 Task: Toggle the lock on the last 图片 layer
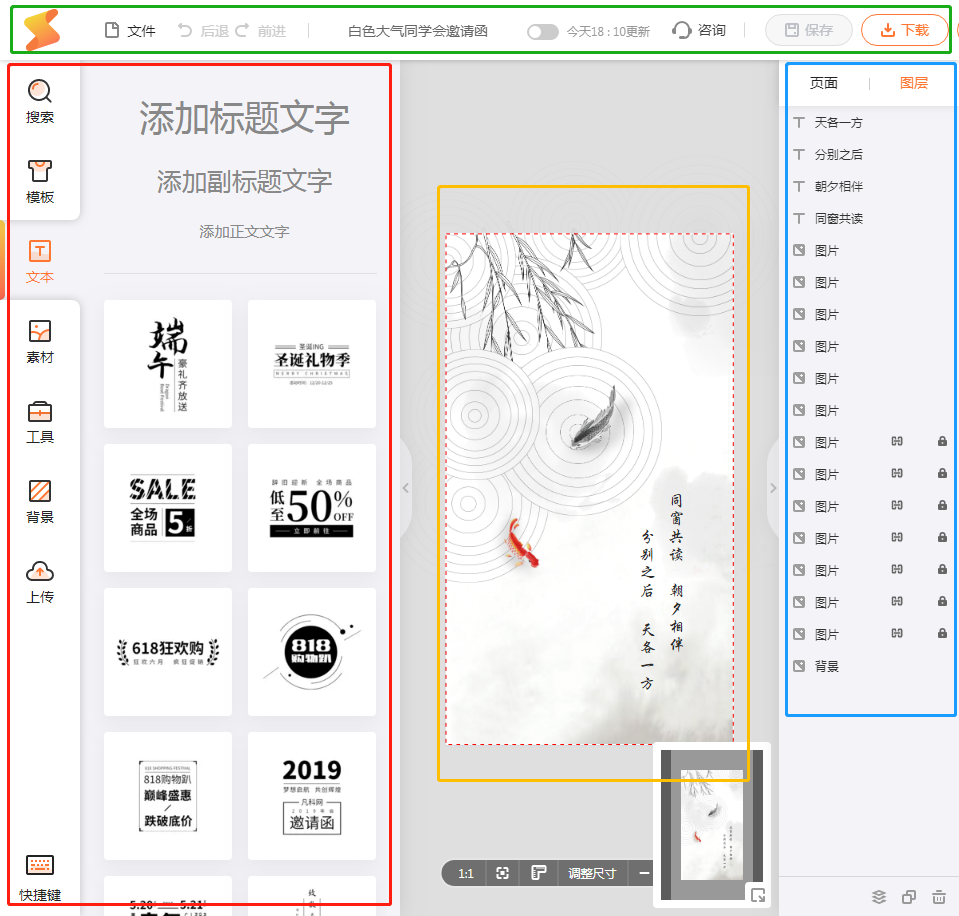point(942,633)
